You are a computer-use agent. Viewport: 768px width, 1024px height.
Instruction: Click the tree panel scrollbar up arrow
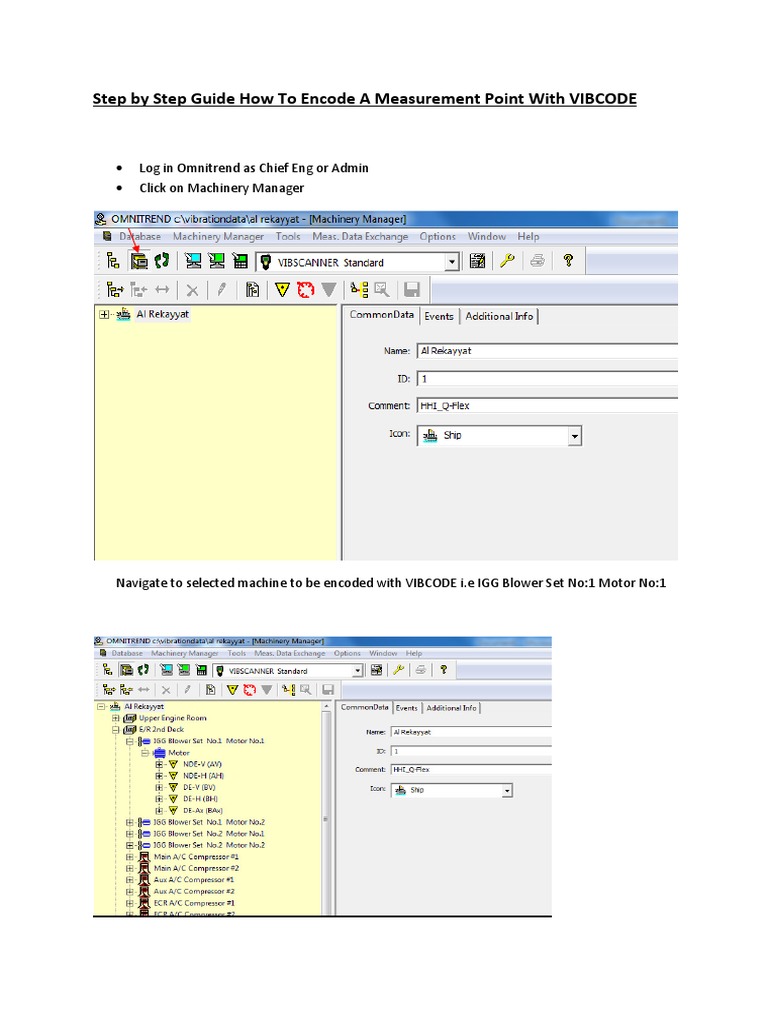tap(326, 707)
